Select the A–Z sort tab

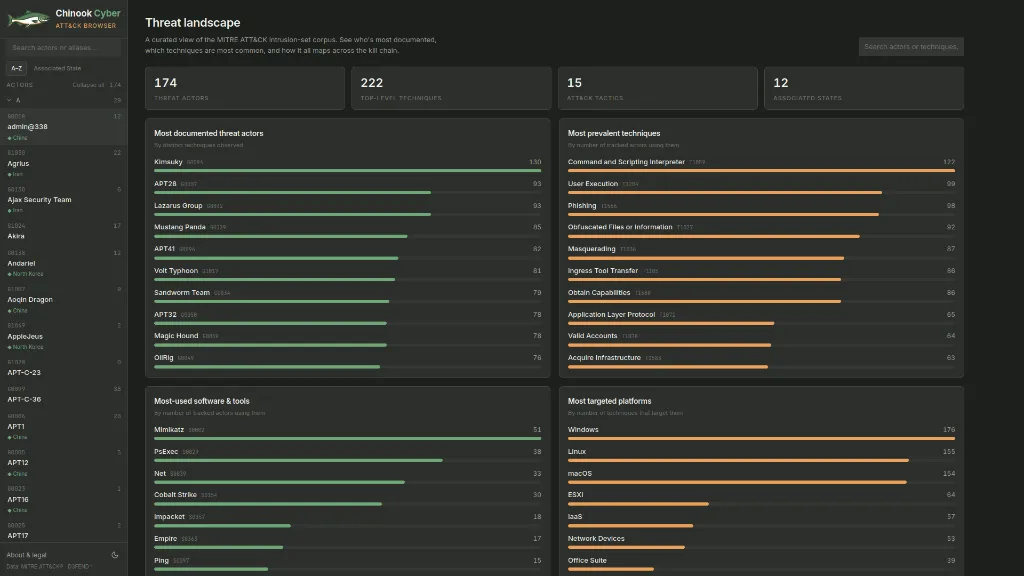pos(16,68)
